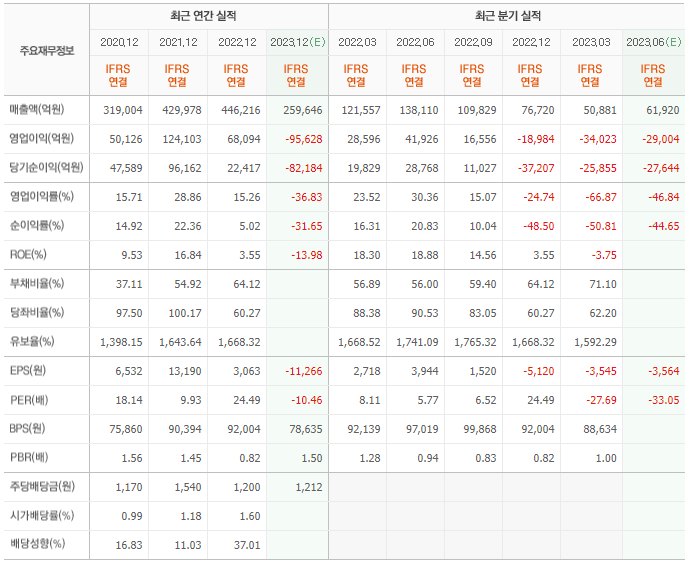Screen dimensions: 690x563
Task: Select the debt ratio value 71.10
Action: click(603, 284)
